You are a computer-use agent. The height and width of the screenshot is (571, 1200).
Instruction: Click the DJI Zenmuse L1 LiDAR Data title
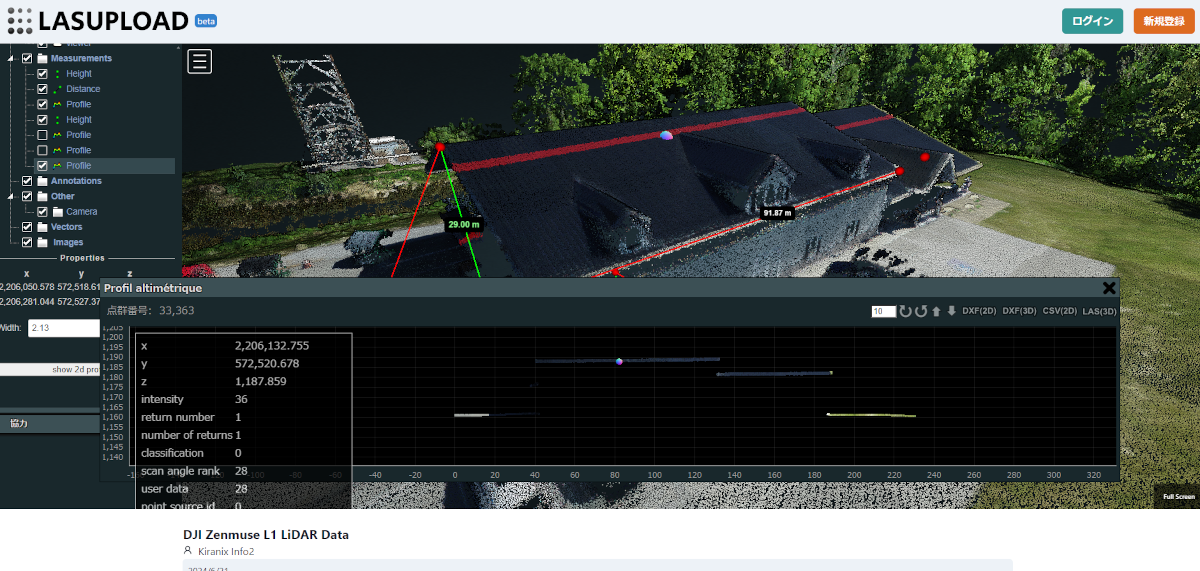(x=266, y=534)
